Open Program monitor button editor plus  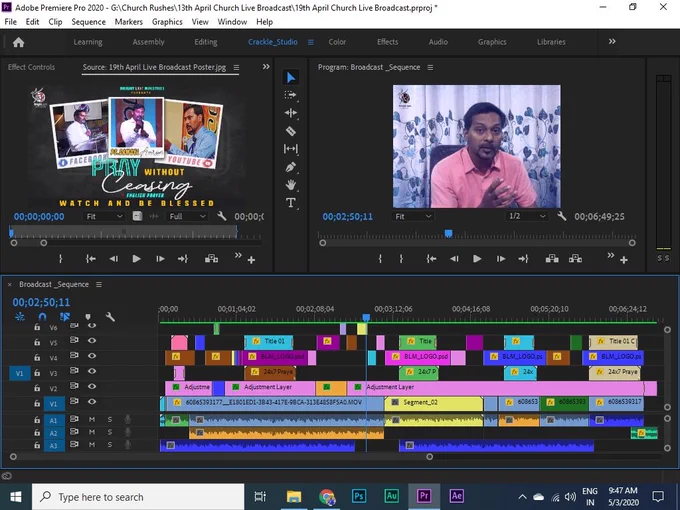(x=624, y=260)
